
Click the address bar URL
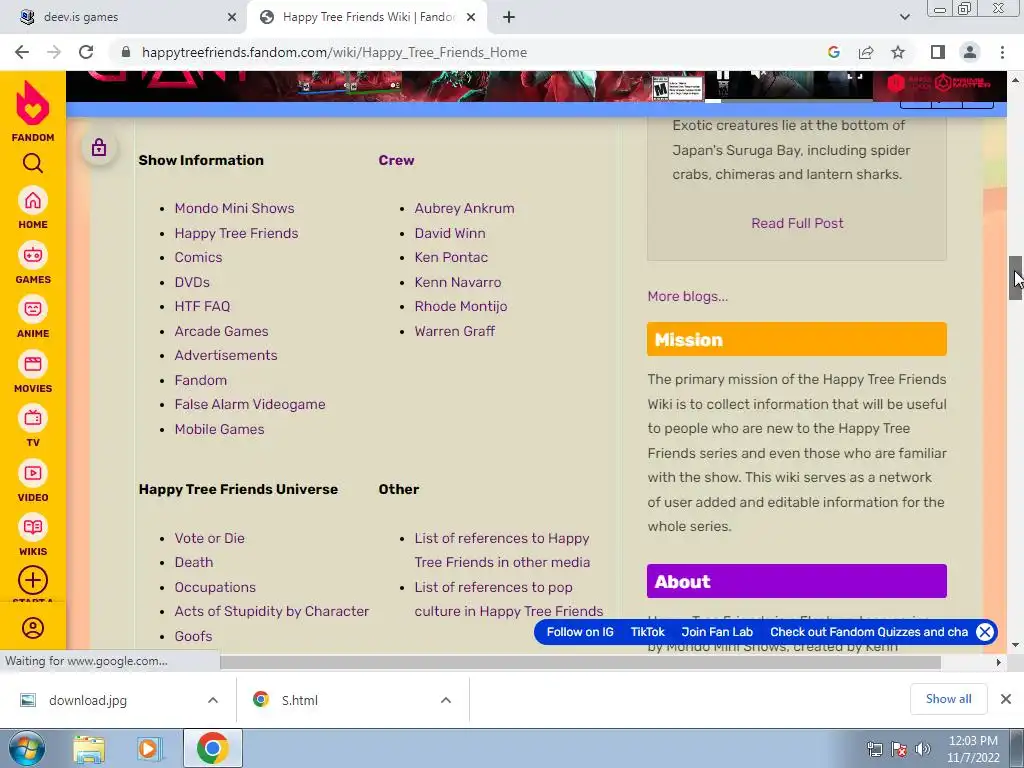tap(334, 52)
